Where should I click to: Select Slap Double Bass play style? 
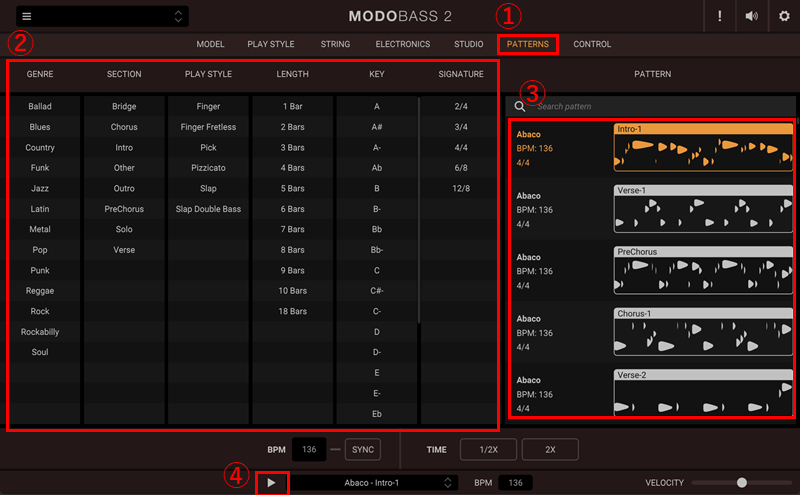[x=208, y=209]
